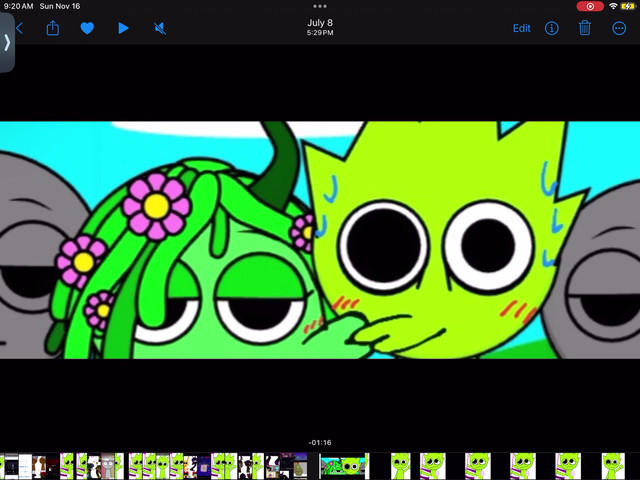Open the multitasking three-dots control at top

coord(320,6)
